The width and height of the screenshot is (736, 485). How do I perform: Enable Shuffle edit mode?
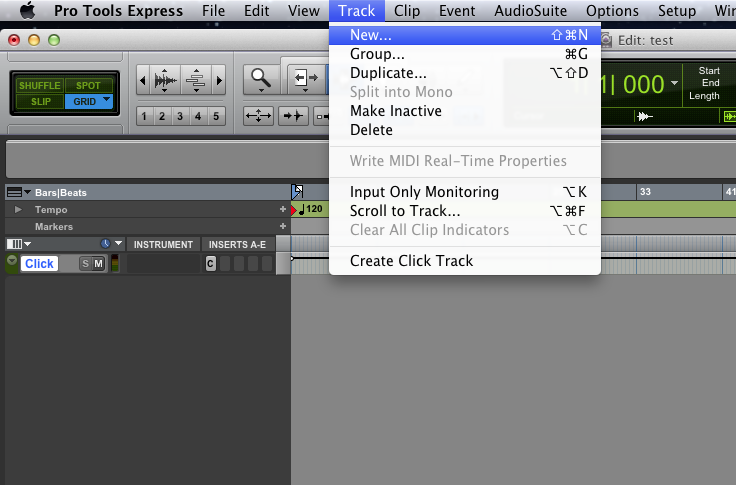click(40, 86)
